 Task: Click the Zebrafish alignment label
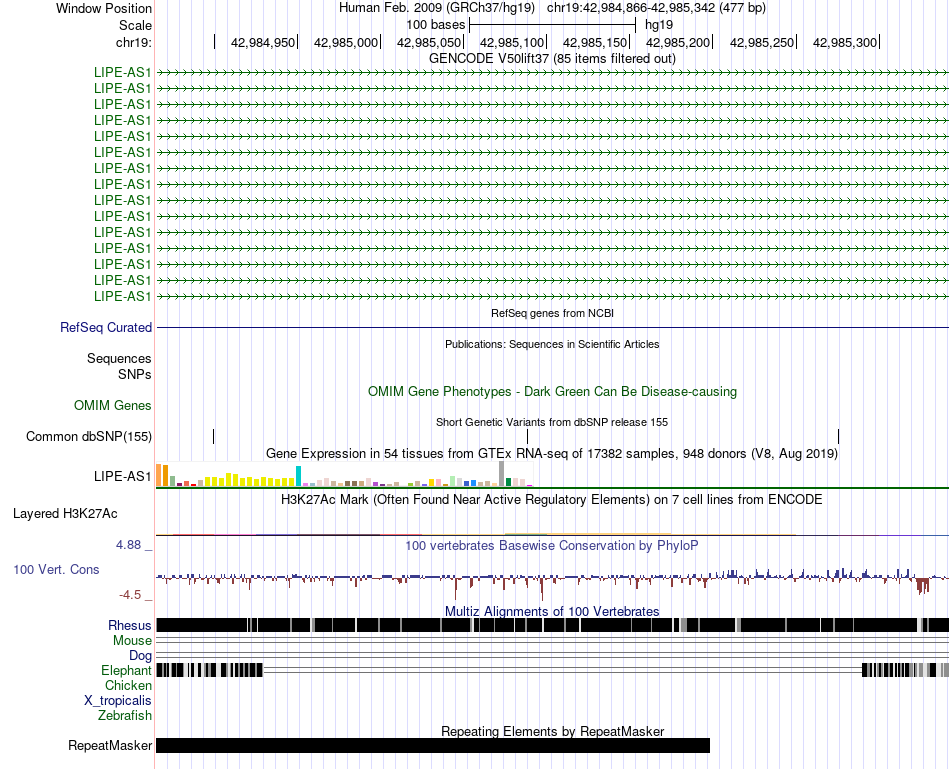coord(125,716)
